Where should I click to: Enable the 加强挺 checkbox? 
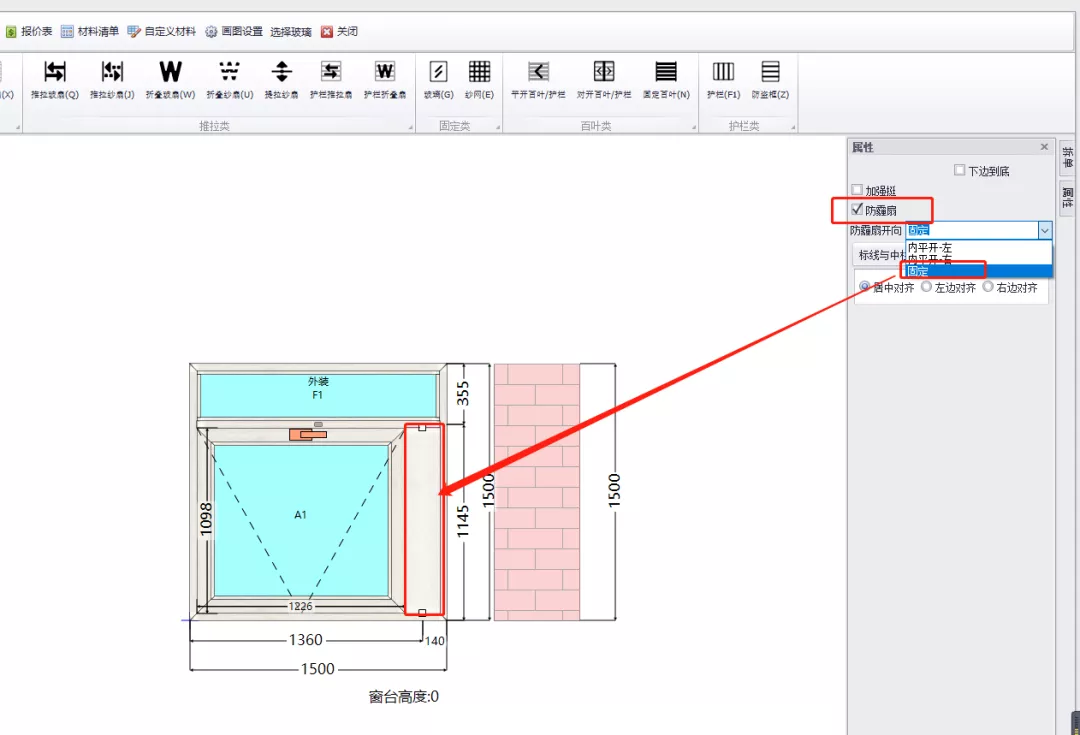[x=857, y=190]
